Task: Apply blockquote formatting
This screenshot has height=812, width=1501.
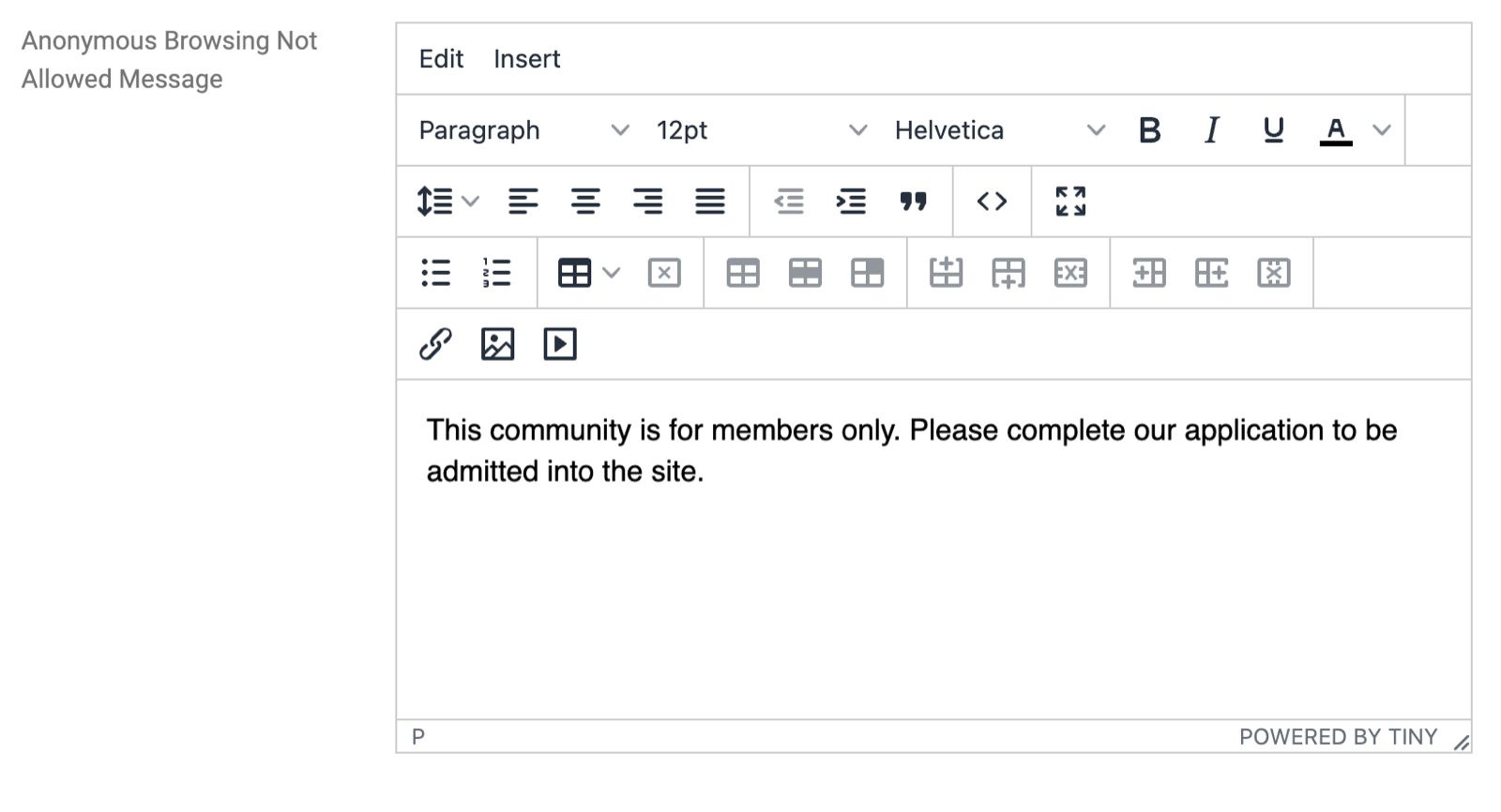Action: coord(913,202)
